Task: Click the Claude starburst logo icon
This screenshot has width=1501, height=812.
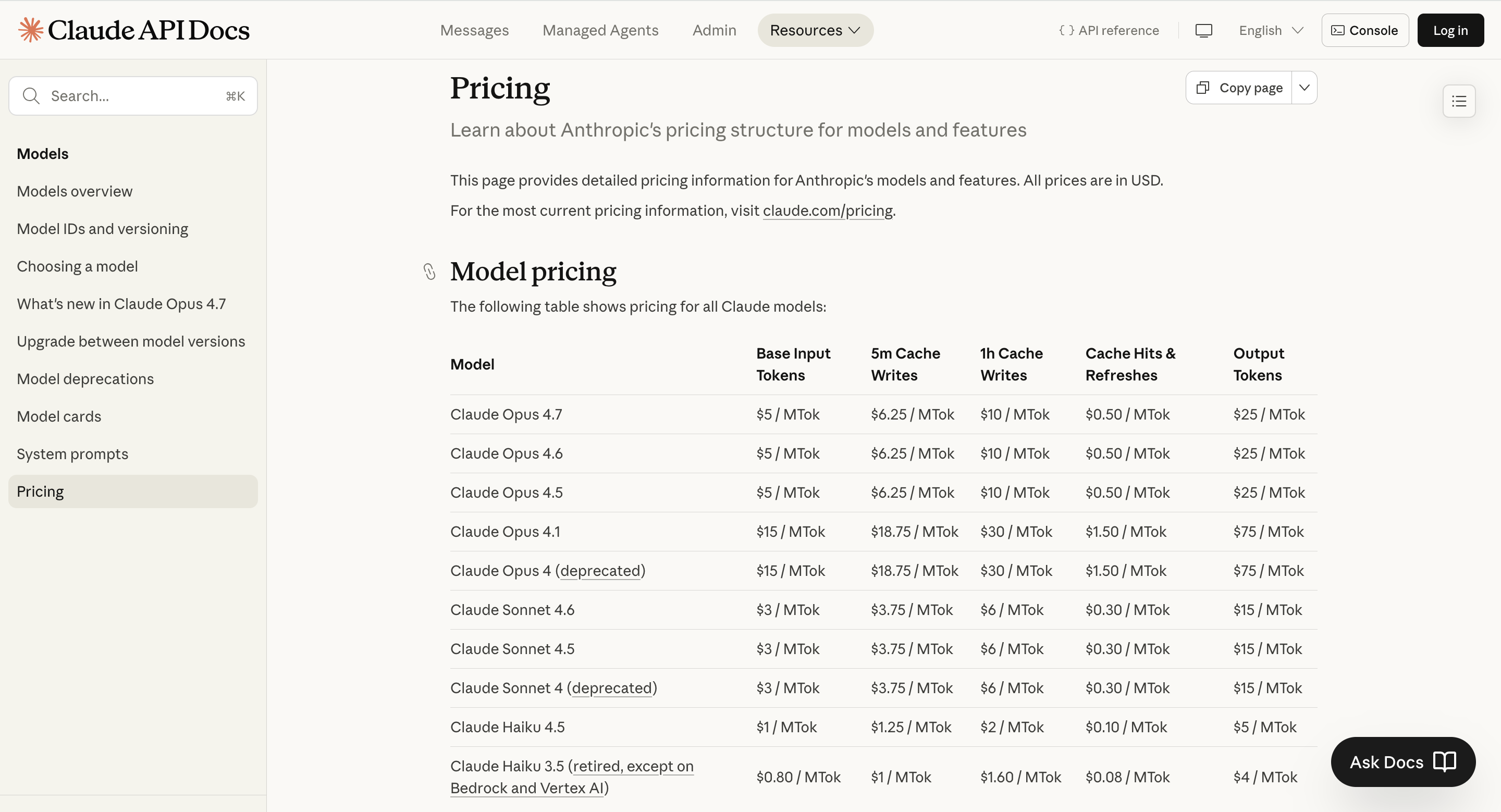Action: point(31,30)
